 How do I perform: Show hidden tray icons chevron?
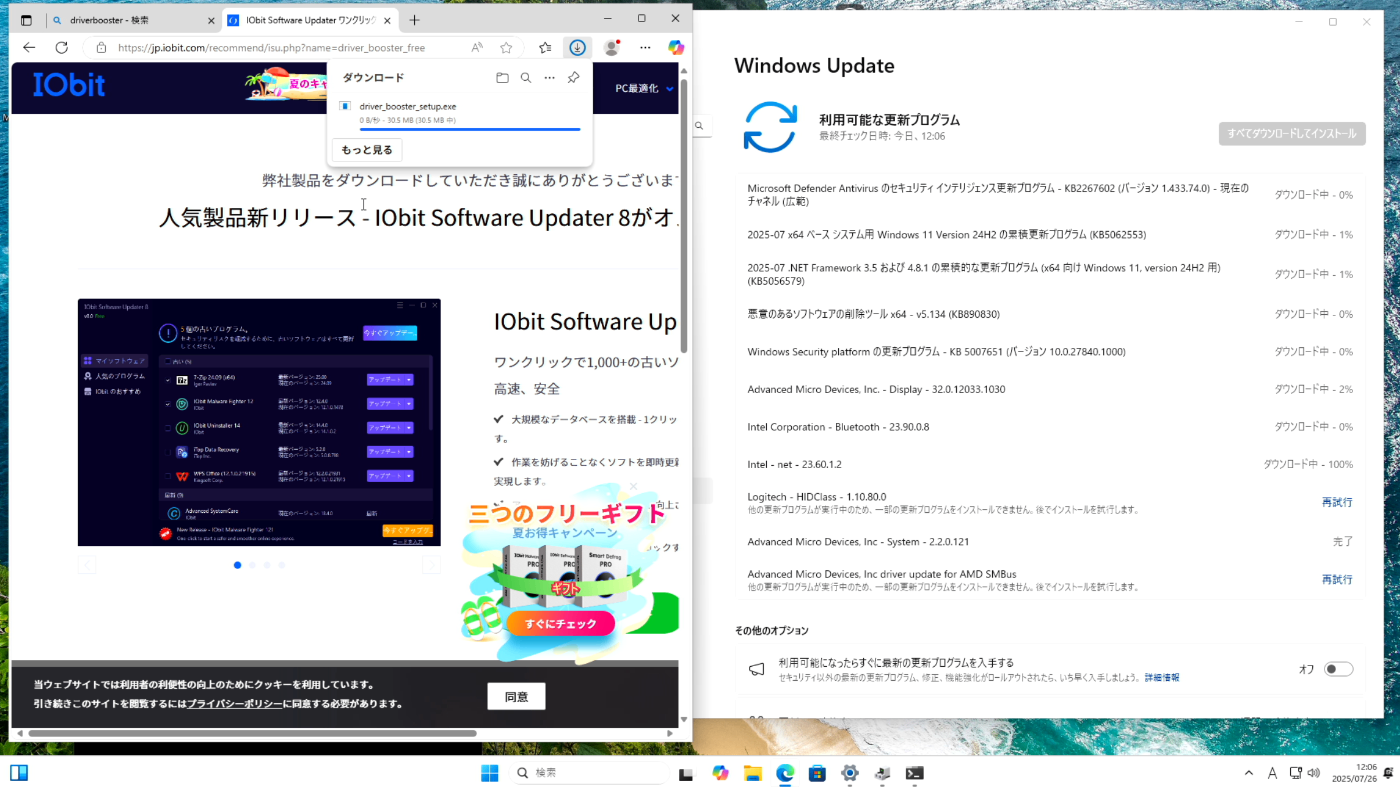1249,773
